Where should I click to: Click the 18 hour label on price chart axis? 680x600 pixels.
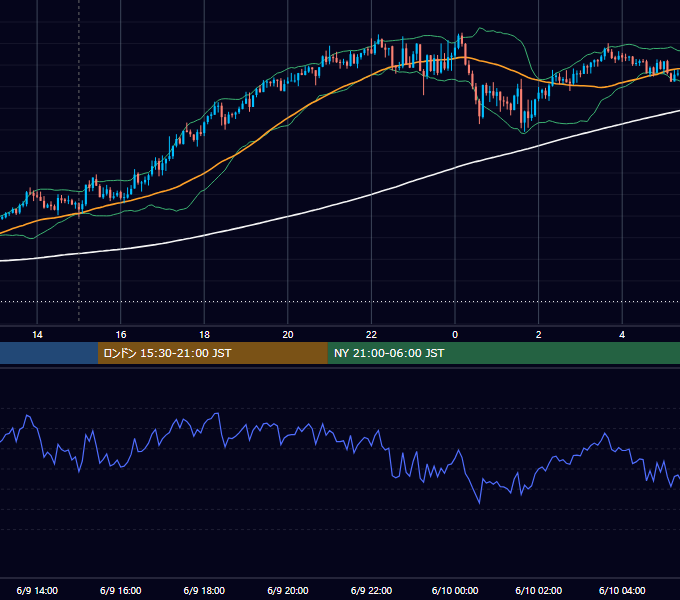pos(204,335)
